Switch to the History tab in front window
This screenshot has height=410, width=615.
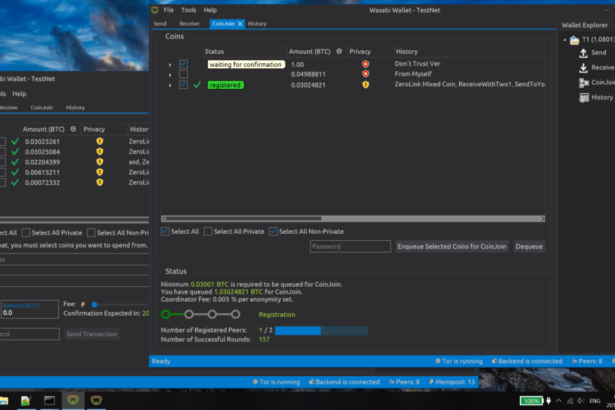point(257,24)
